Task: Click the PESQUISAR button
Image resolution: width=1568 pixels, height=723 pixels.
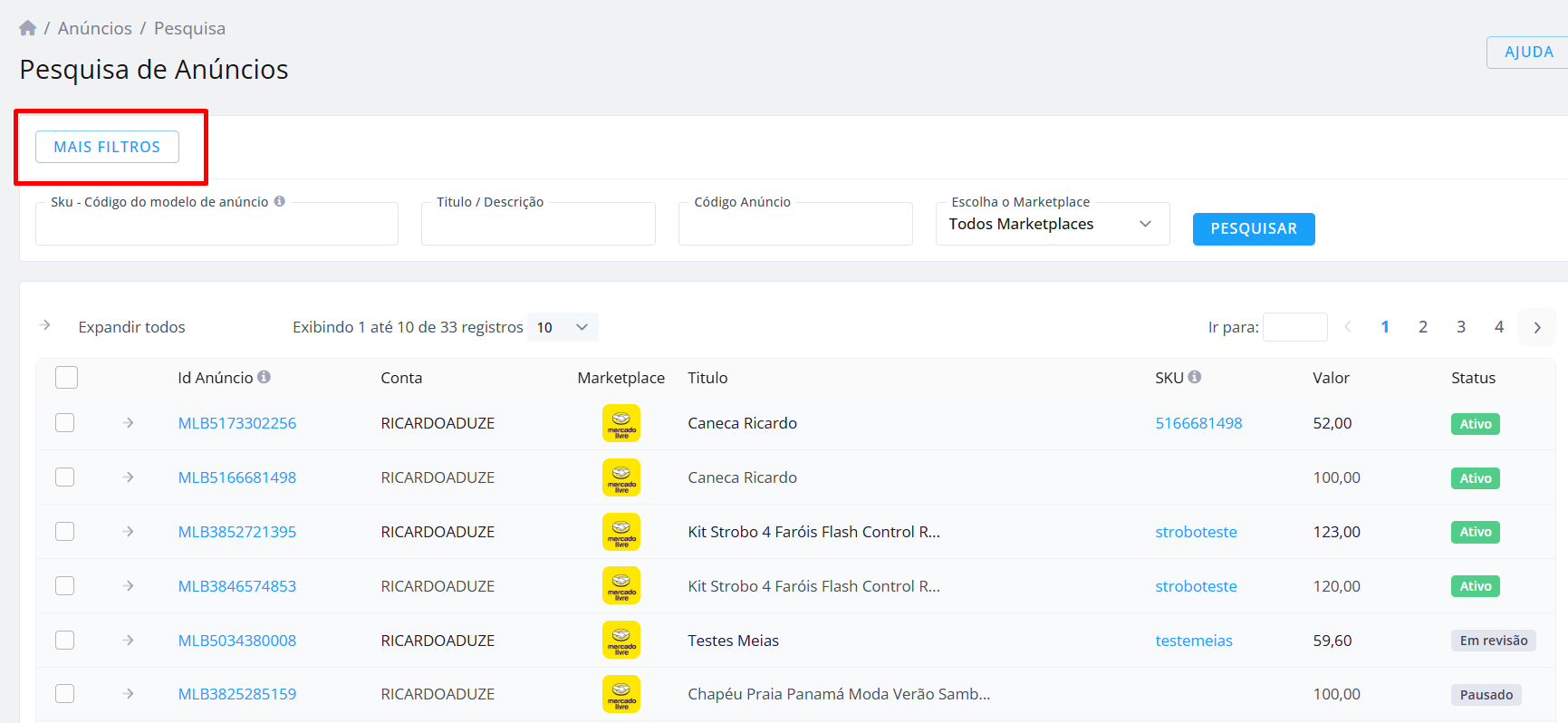Action: click(1254, 229)
